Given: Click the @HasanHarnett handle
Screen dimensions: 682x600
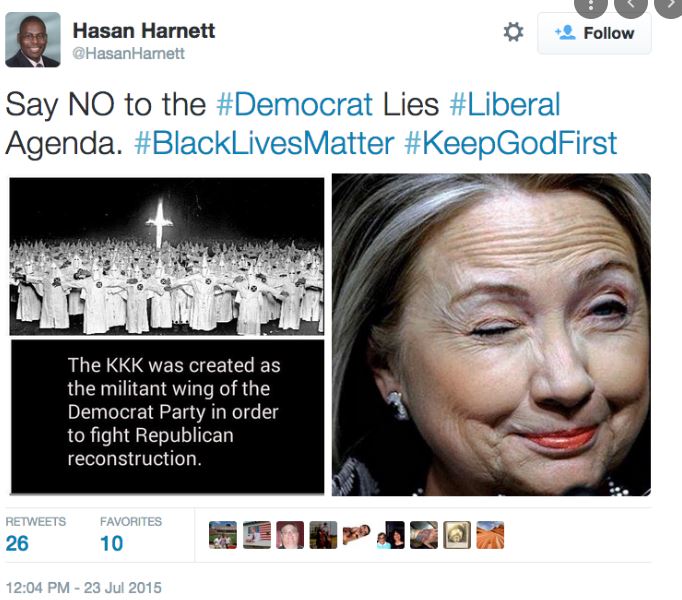Looking at the screenshot, I should coord(128,54).
